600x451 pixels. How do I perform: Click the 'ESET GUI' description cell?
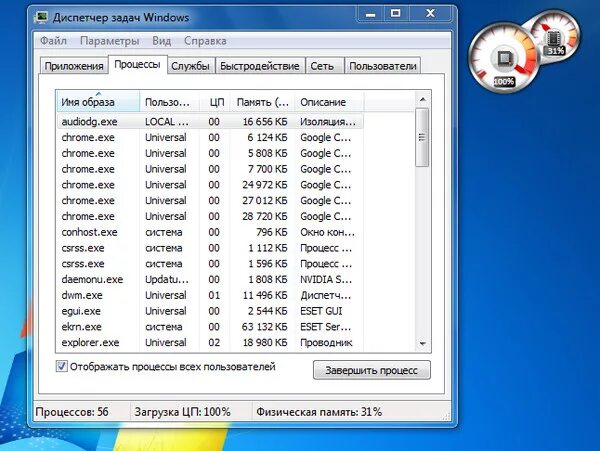(321, 311)
